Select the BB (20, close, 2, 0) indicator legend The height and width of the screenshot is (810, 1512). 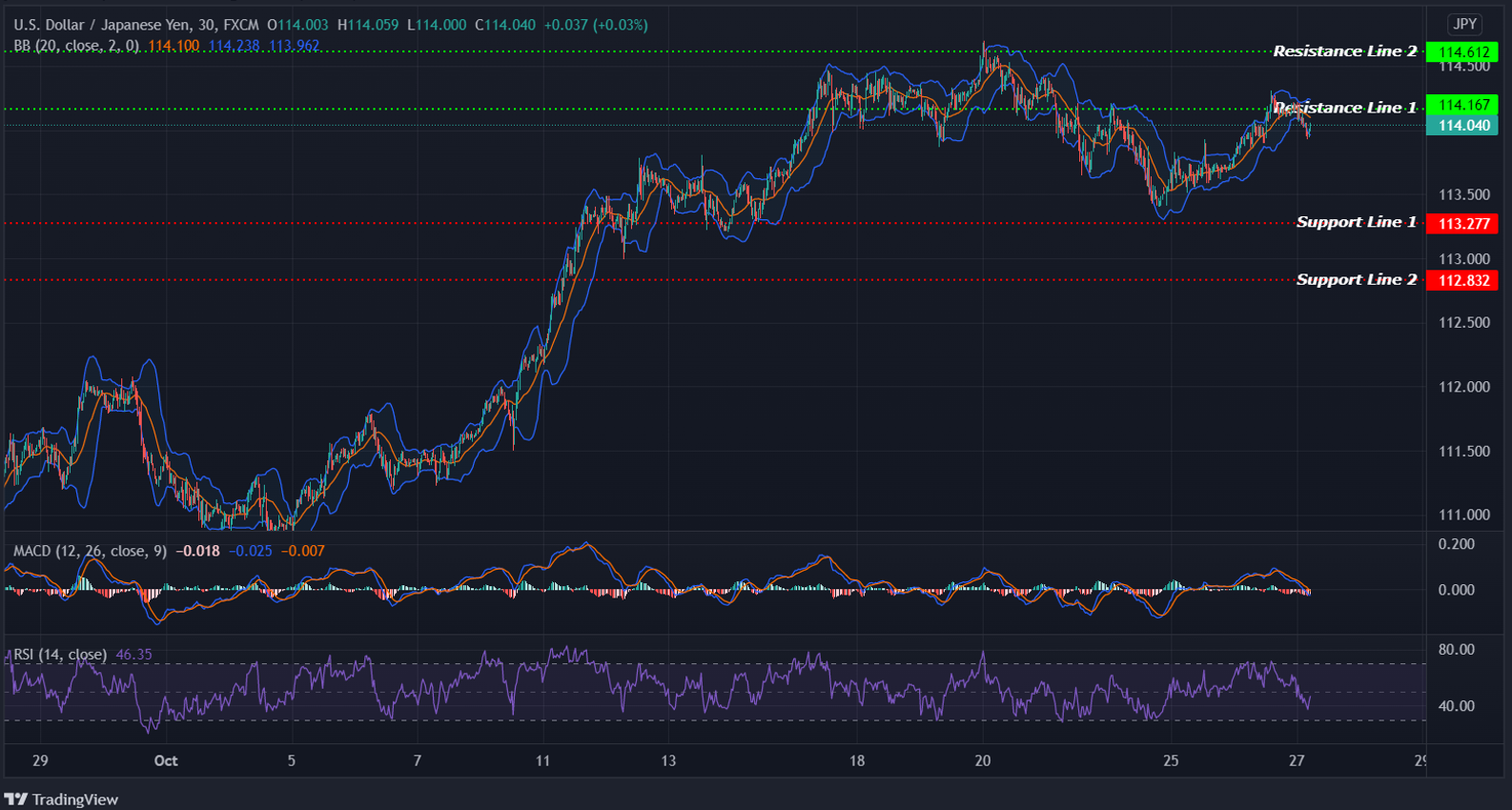(x=76, y=46)
